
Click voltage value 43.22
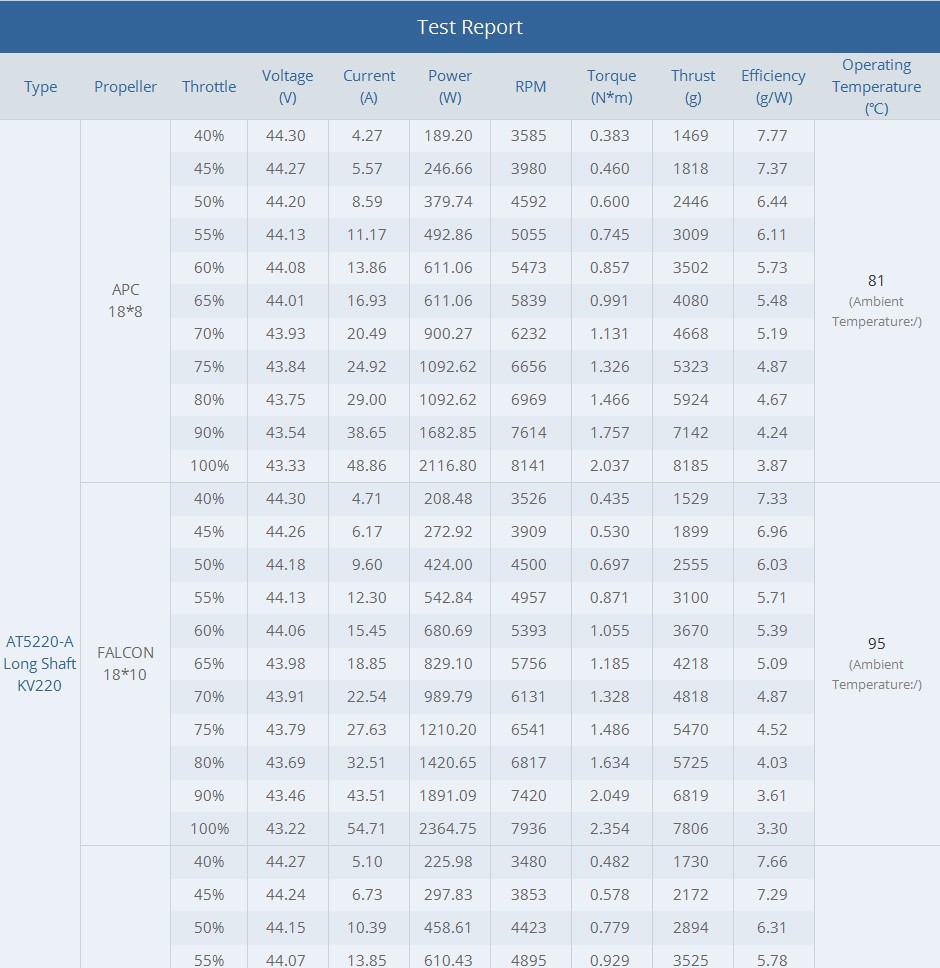tap(286, 828)
